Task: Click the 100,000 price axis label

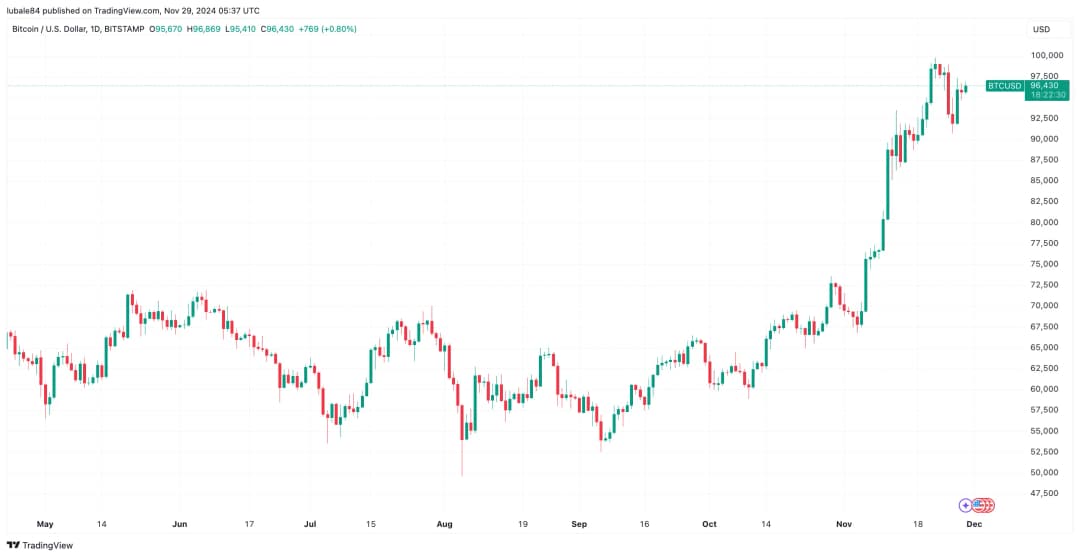Action: 1046,55
